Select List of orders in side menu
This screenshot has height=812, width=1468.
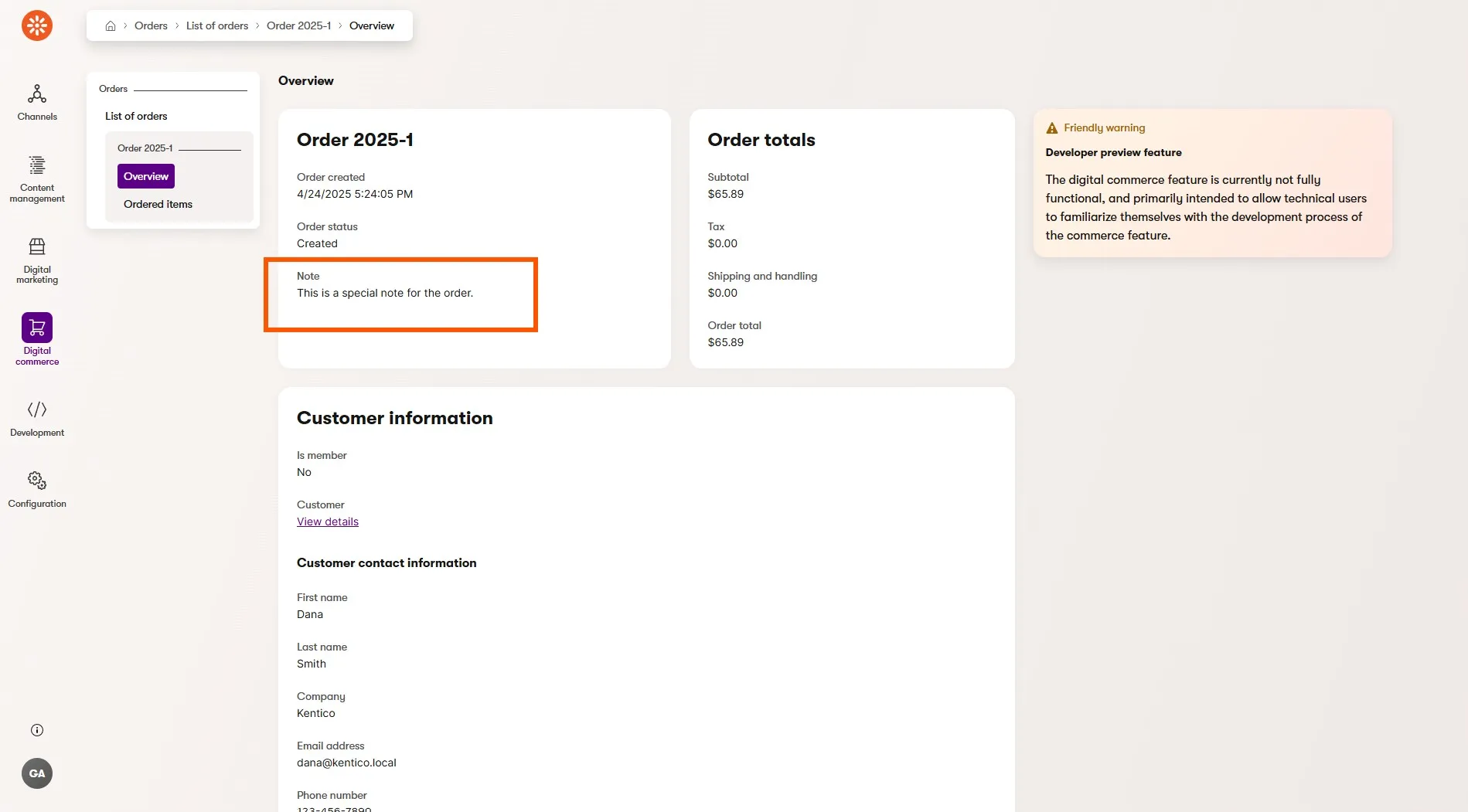click(136, 116)
